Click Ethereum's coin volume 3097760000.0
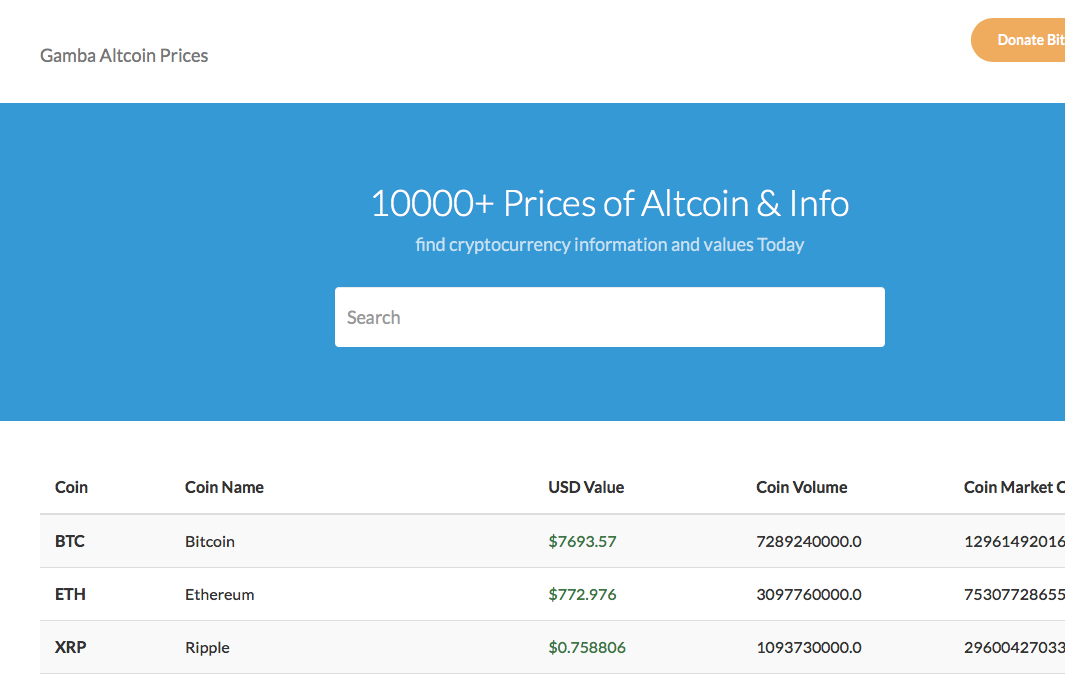The image size is (1065, 683). [x=809, y=594]
